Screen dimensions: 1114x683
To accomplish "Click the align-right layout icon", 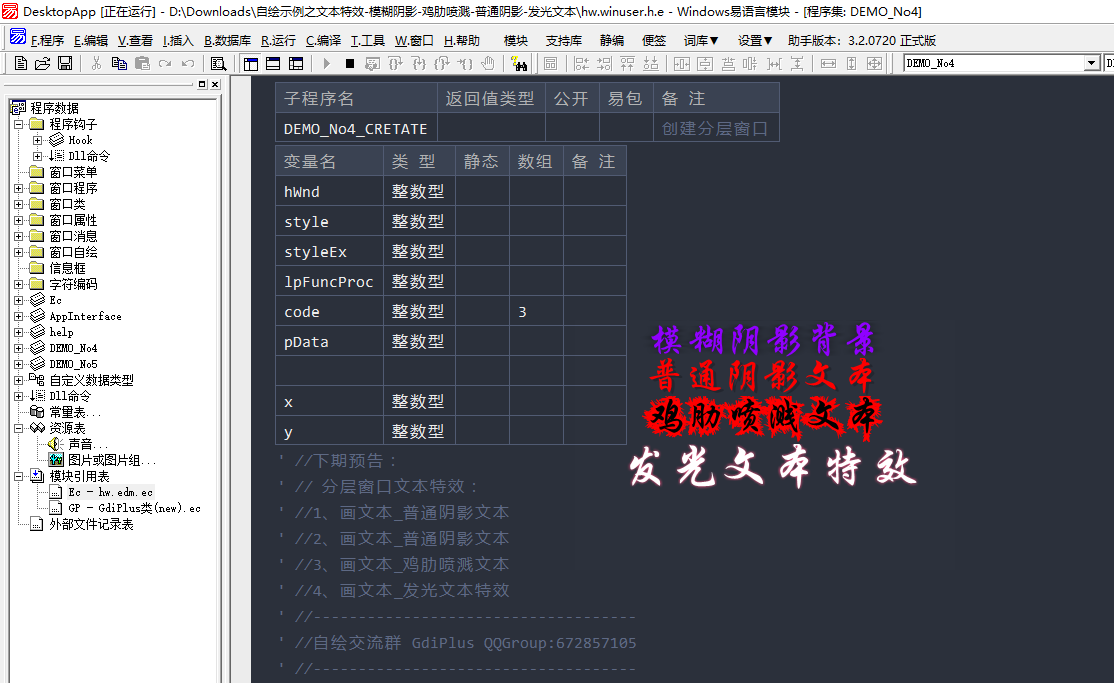I will pyautogui.click(x=604, y=63).
